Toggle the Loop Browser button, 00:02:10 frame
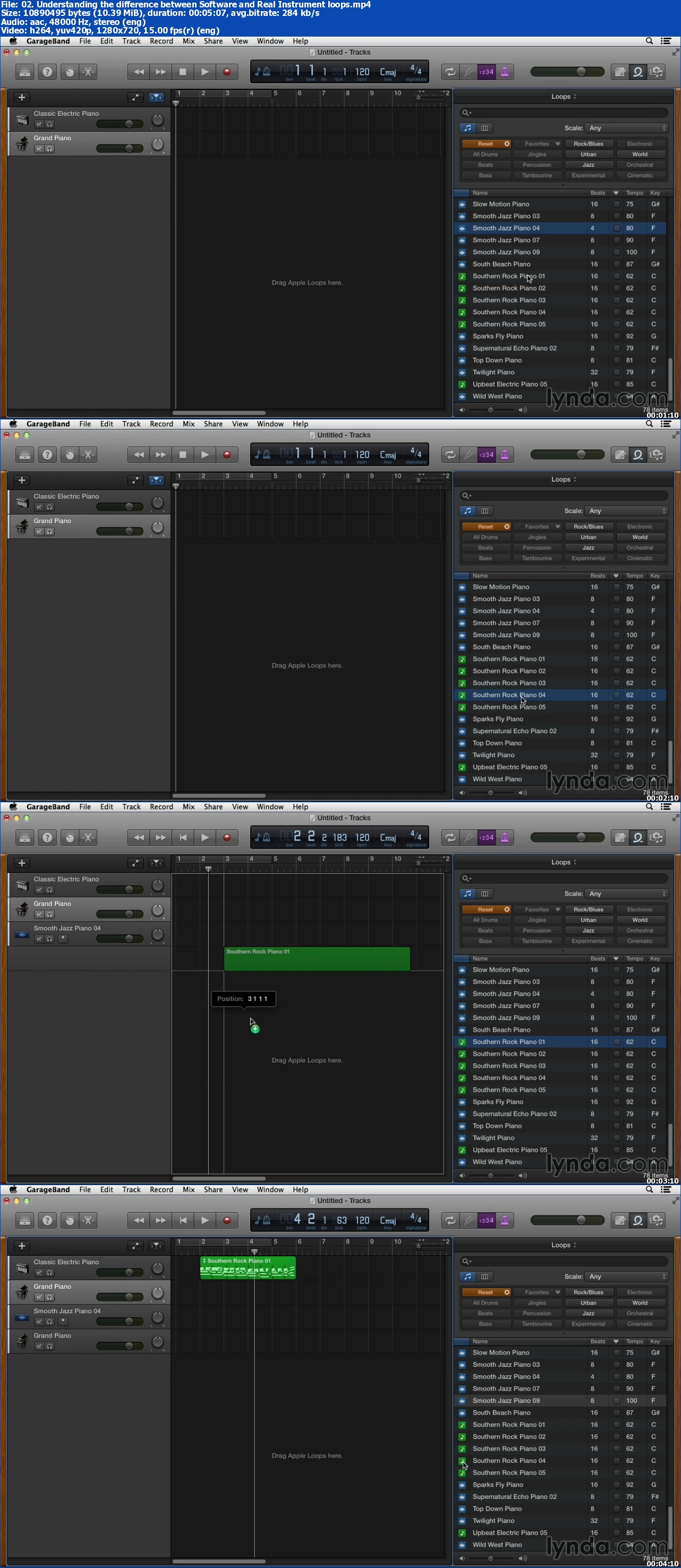The image size is (681, 1568). 638,455
